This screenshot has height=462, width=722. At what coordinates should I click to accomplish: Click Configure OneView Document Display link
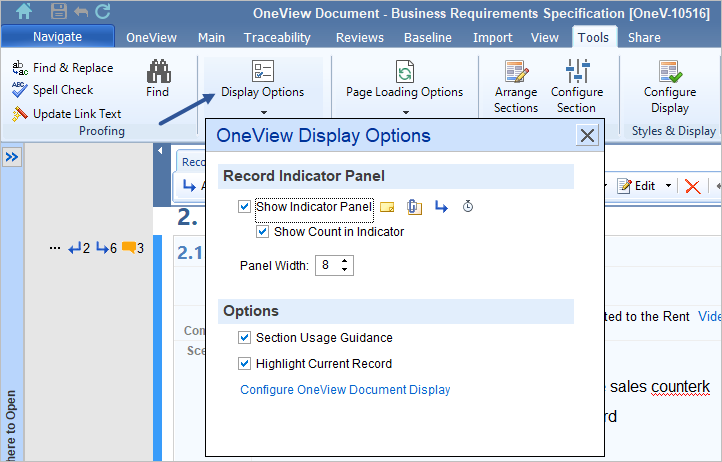pyautogui.click(x=345, y=390)
